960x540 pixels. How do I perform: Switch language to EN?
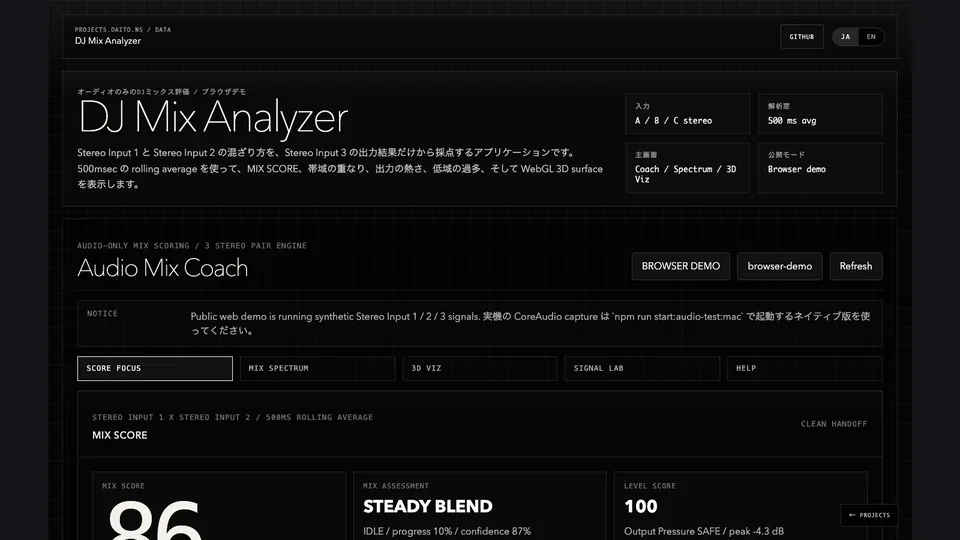tap(871, 37)
